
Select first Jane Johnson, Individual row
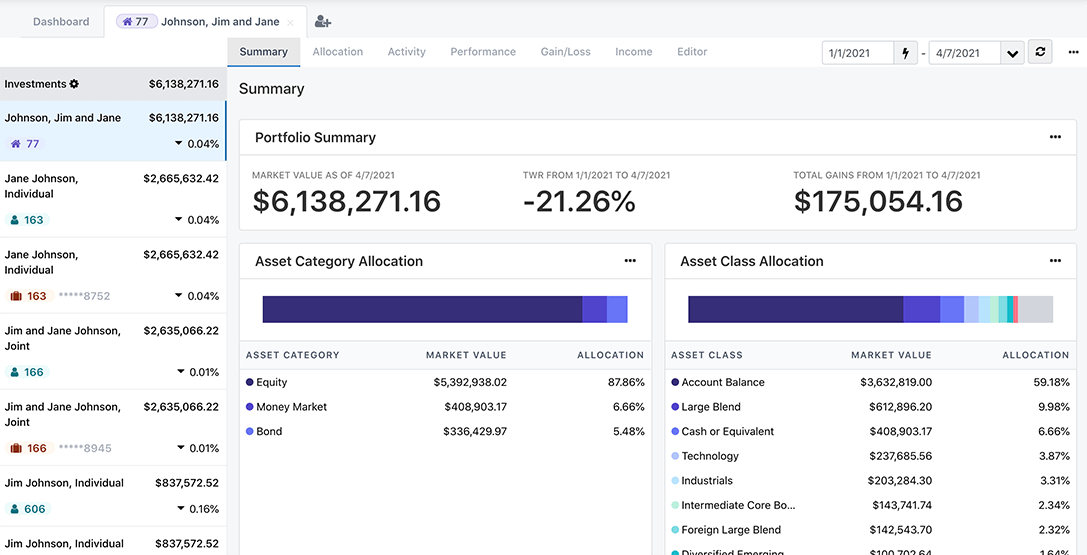113,200
